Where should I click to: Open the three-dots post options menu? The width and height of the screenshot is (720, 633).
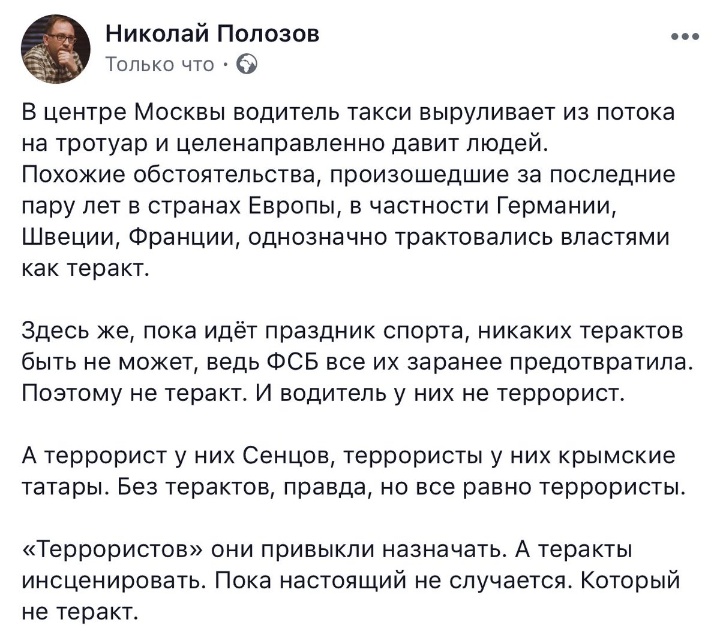point(685,37)
